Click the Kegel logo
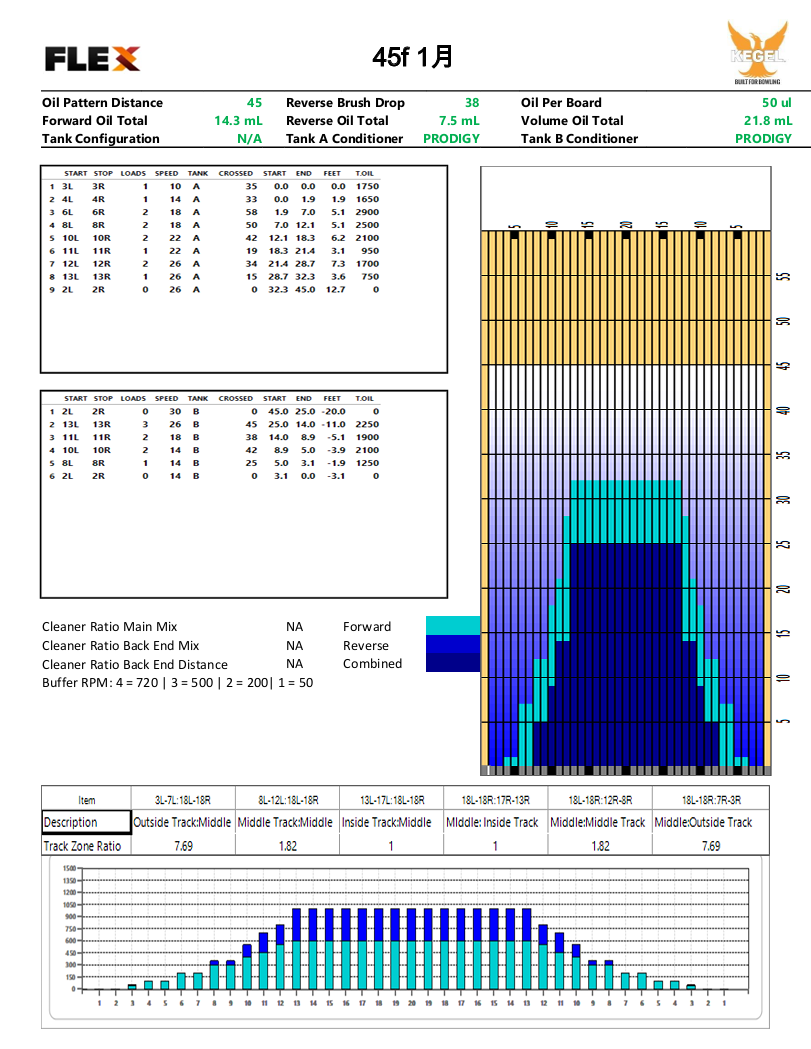Image resolution: width=811 pixels, height=1049 pixels. [758, 56]
